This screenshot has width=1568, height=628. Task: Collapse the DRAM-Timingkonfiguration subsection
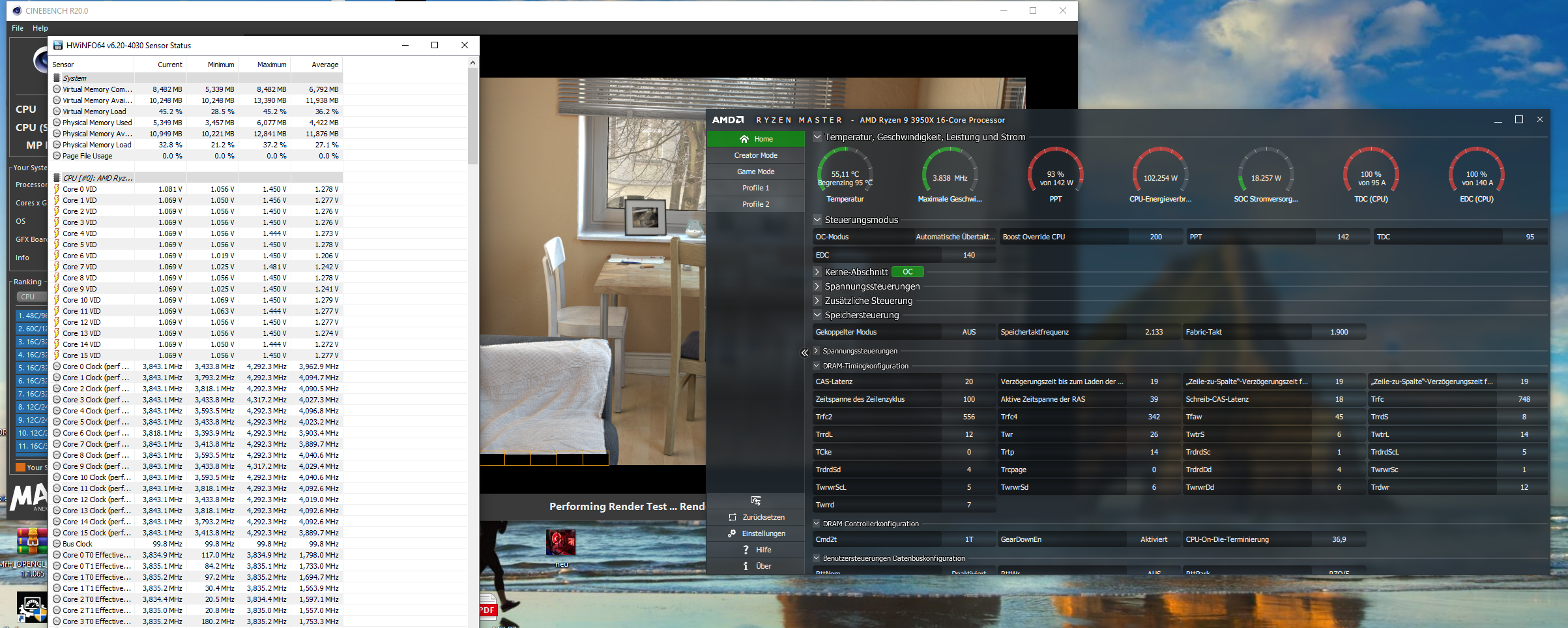(x=816, y=366)
